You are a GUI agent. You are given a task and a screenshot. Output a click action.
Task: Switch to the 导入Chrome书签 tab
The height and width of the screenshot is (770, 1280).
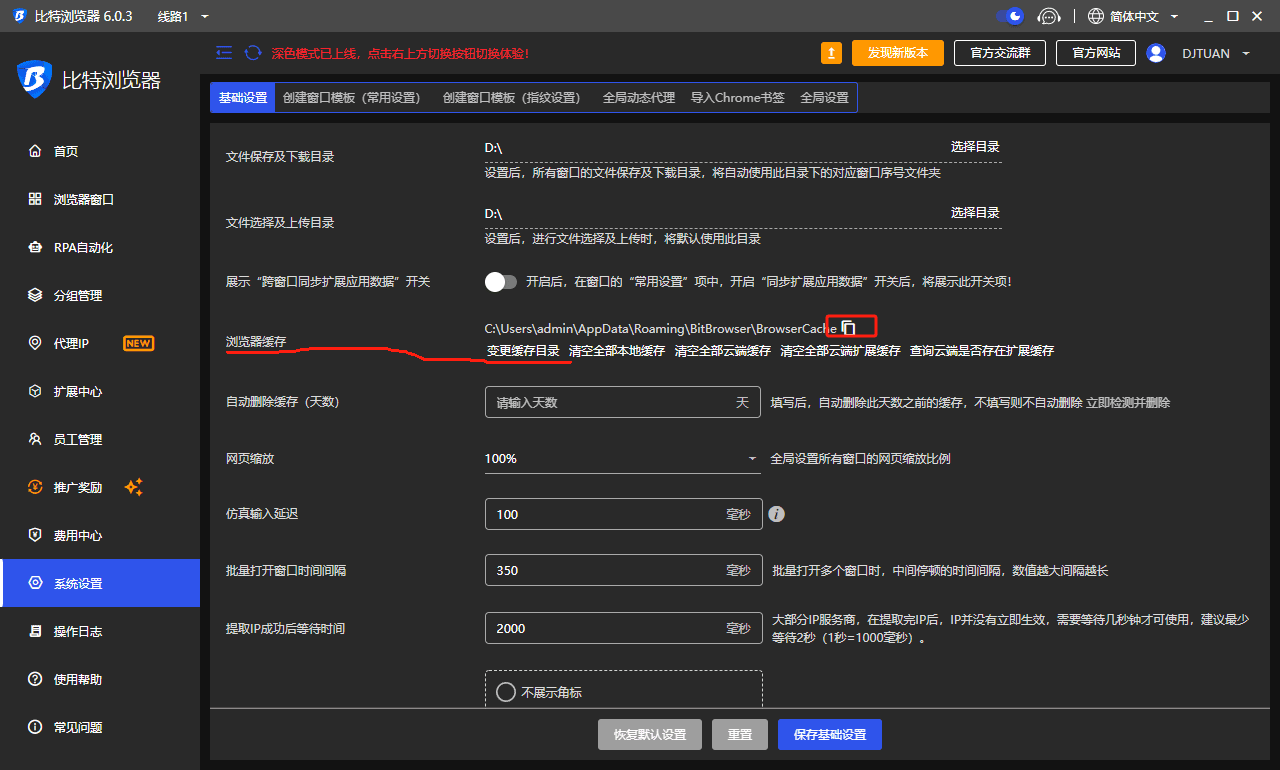737,98
